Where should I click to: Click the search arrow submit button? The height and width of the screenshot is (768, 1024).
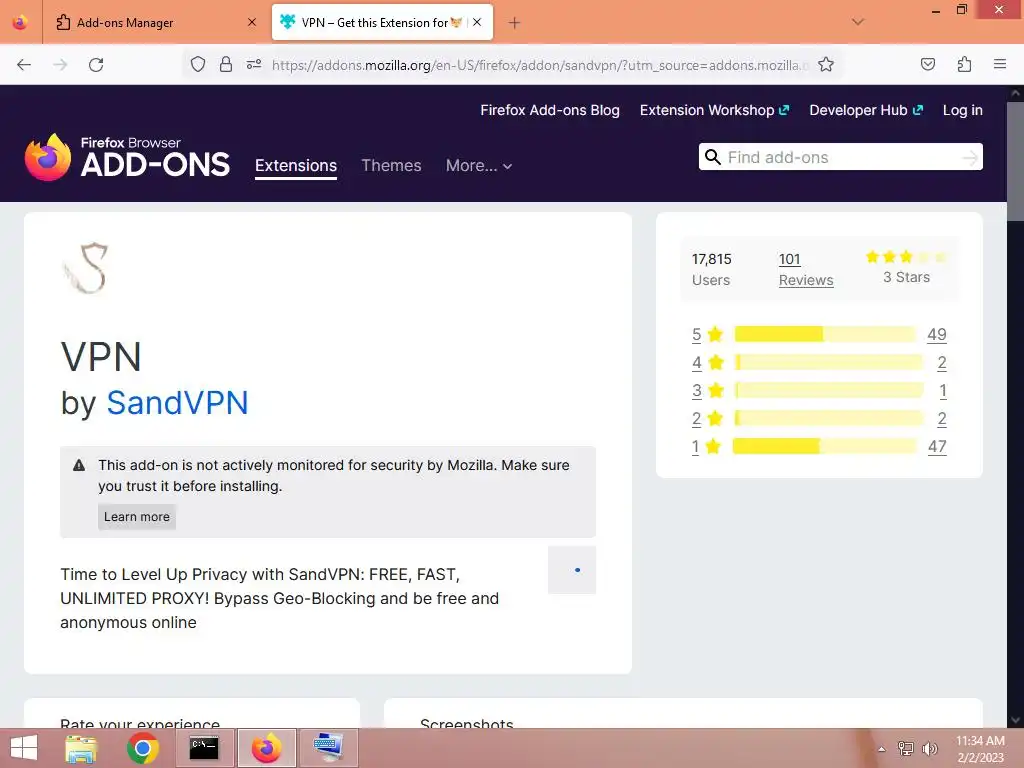tap(970, 157)
